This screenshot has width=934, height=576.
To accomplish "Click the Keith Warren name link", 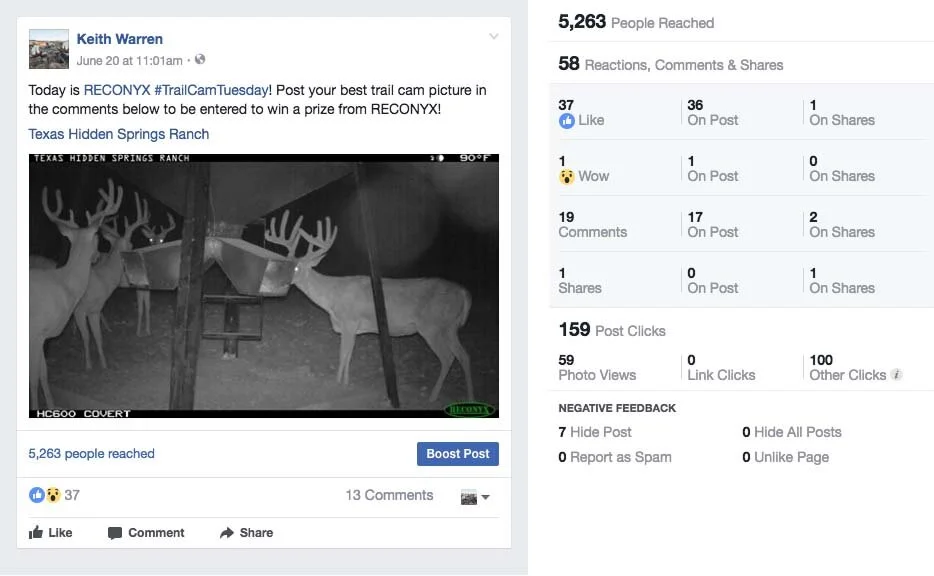I will tap(120, 39).
